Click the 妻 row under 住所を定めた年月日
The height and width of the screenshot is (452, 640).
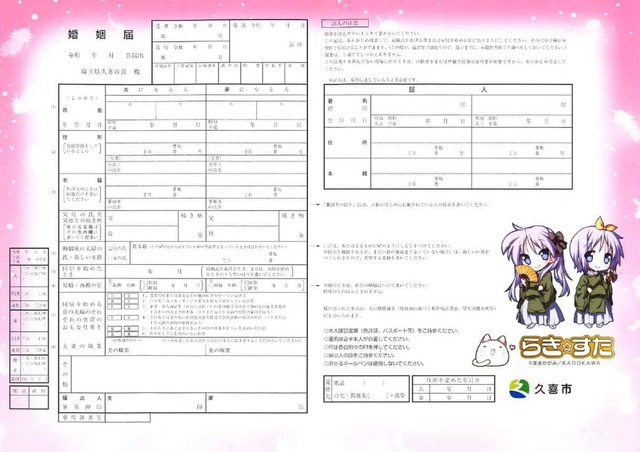(453, 397)
